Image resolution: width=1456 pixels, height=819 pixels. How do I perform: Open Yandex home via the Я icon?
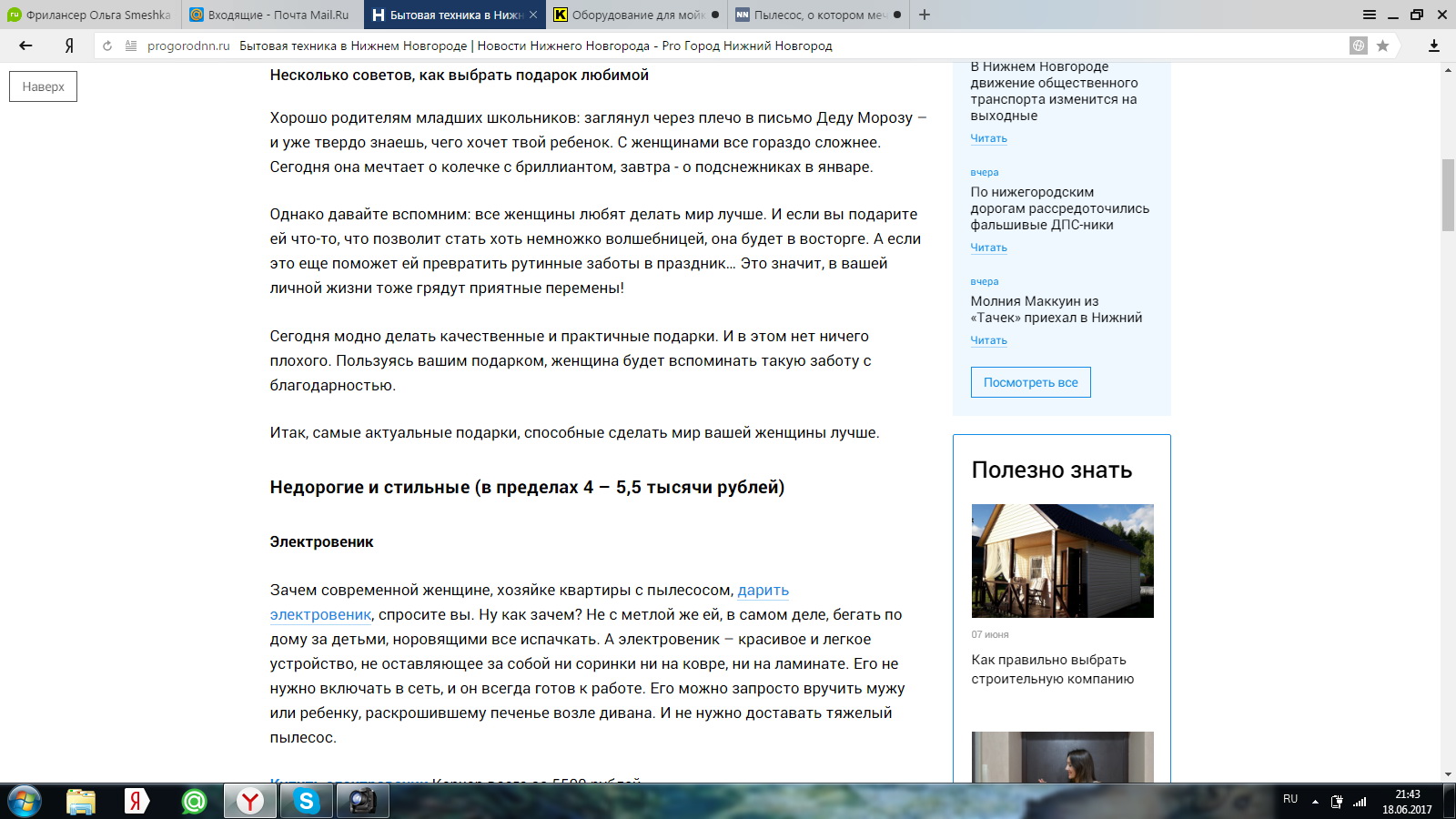(x=69, y=45)
